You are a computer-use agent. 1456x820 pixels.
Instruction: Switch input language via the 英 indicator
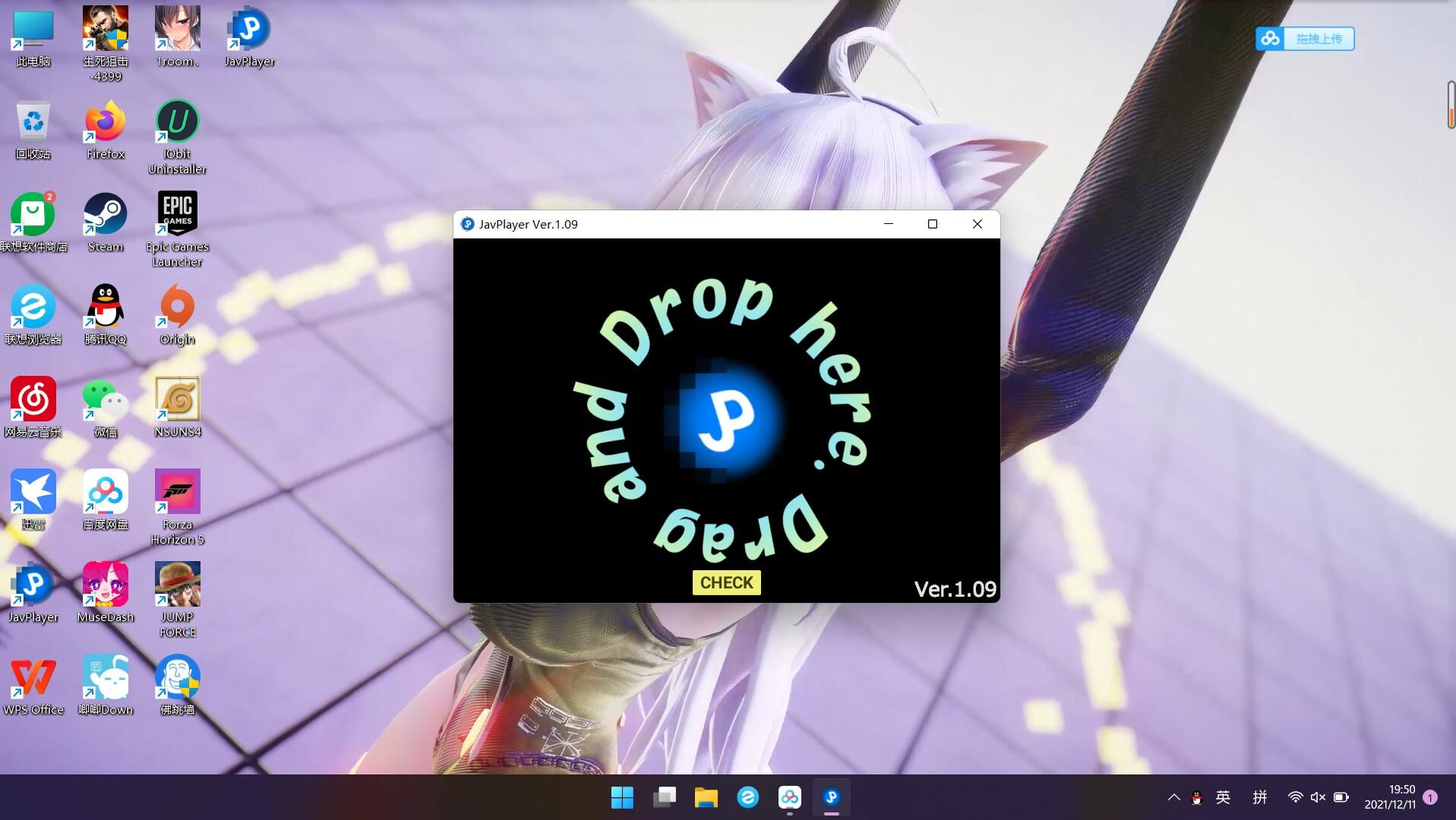(x=1223, y=797)
